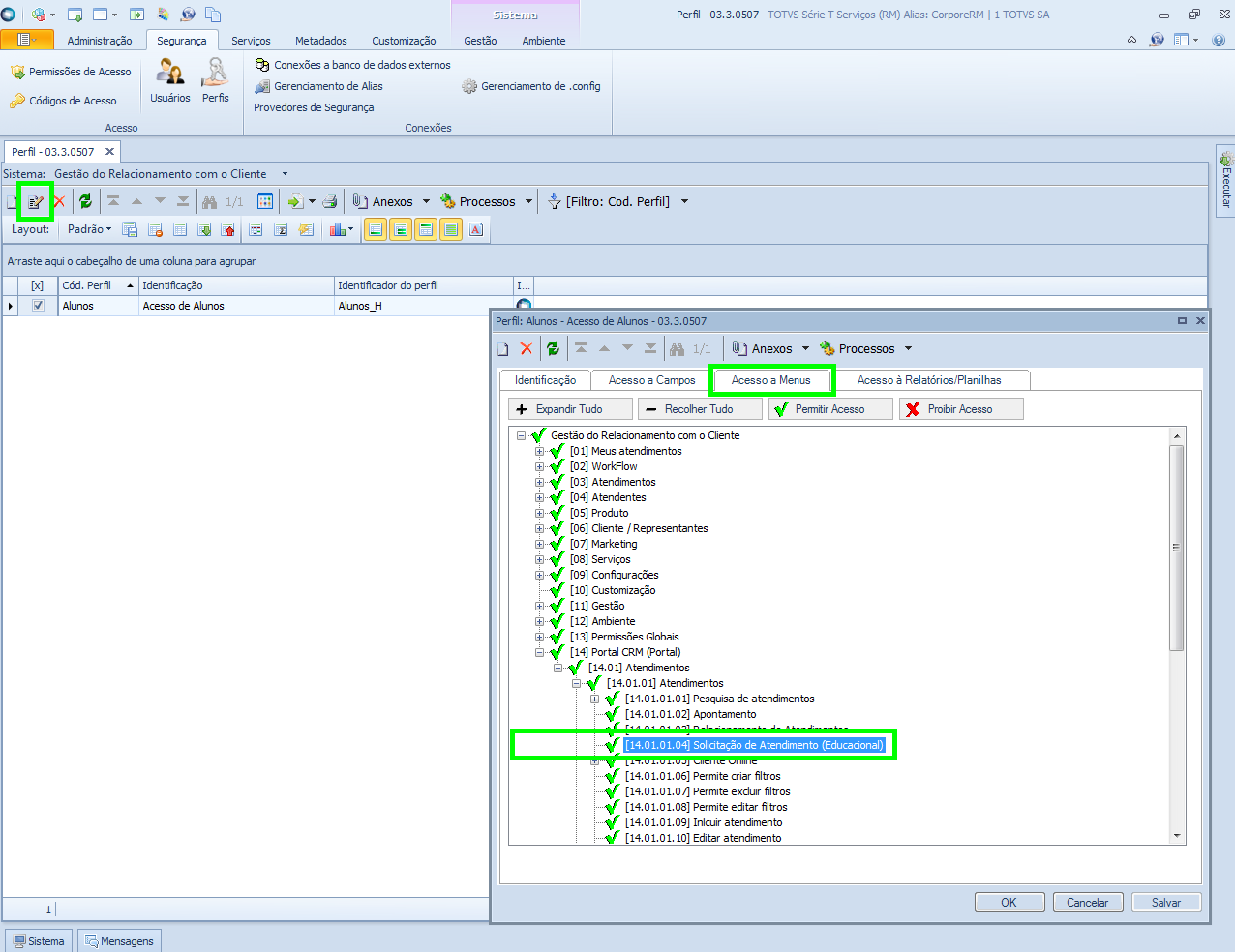This screenshot has width=1235, height=952.
Task: Open Códigos de Acesso key icon
Action: click(17, 101)
